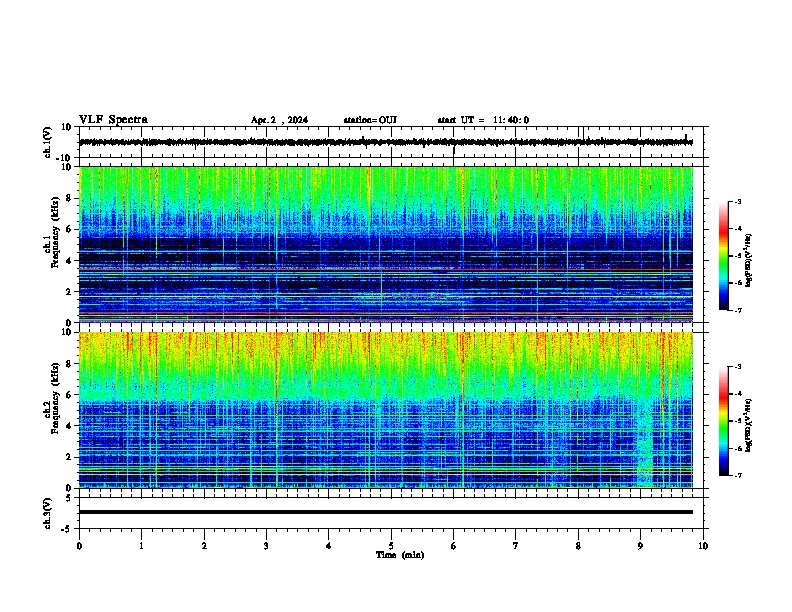Viewport: 792px width, 612px height.
Task: Click the "4" kHz tick of ch.2 spectrogram
Action: 69,426
